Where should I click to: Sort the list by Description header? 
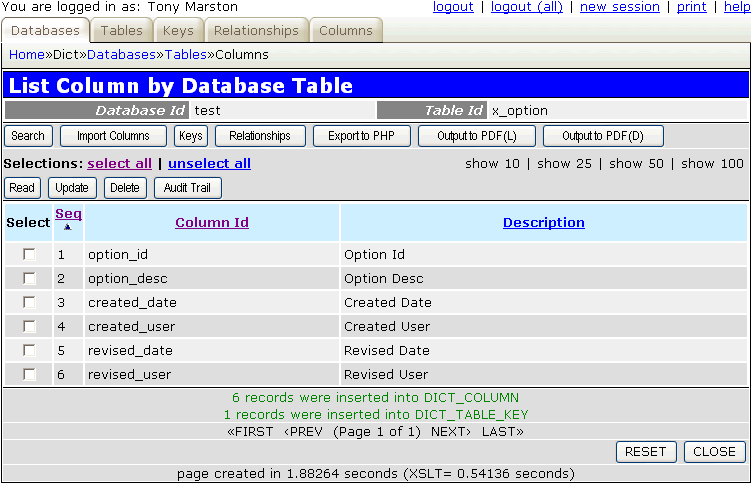click(x=543, y=223)
